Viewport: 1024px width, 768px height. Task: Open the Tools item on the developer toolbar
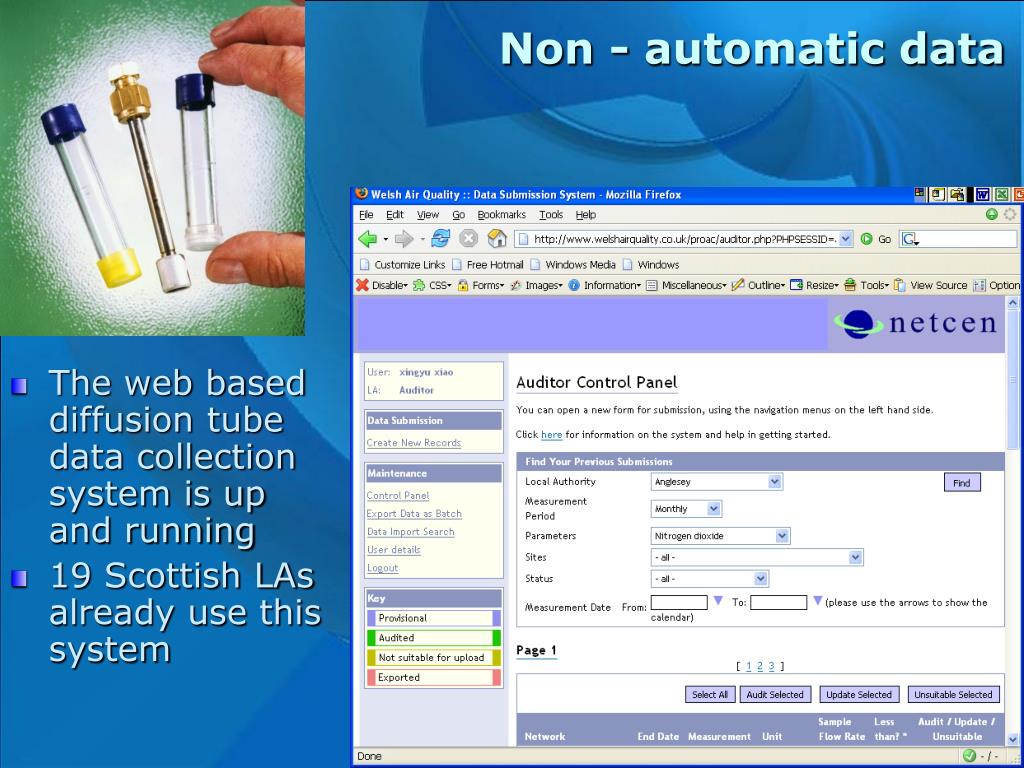pos(866,285)
